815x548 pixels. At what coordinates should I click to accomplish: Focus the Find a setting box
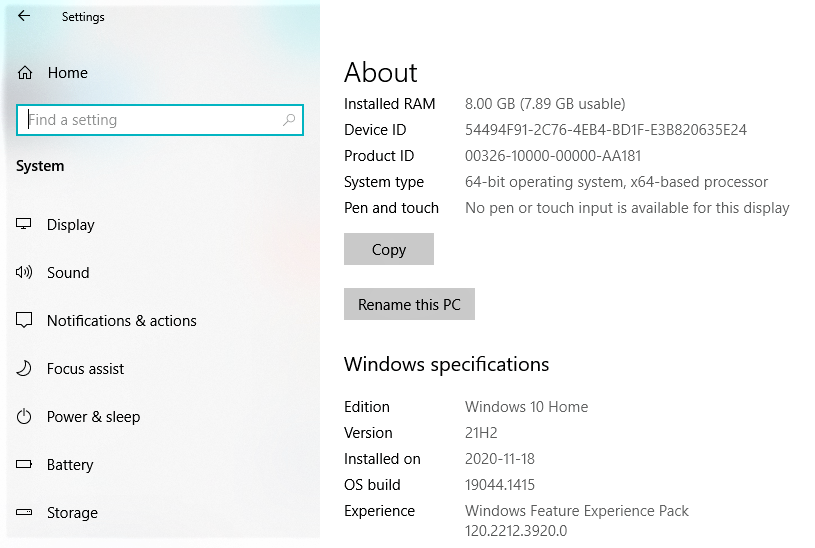(x=160, y=120)
